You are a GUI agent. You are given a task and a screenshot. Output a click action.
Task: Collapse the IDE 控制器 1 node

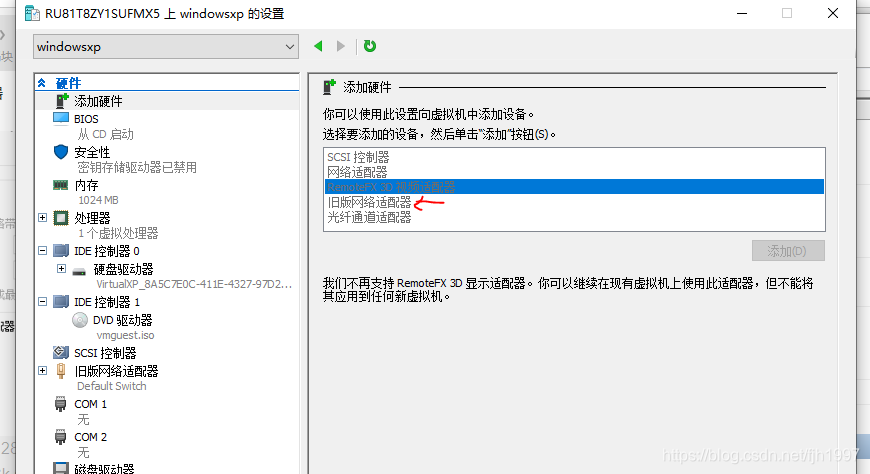pos(42,302)
